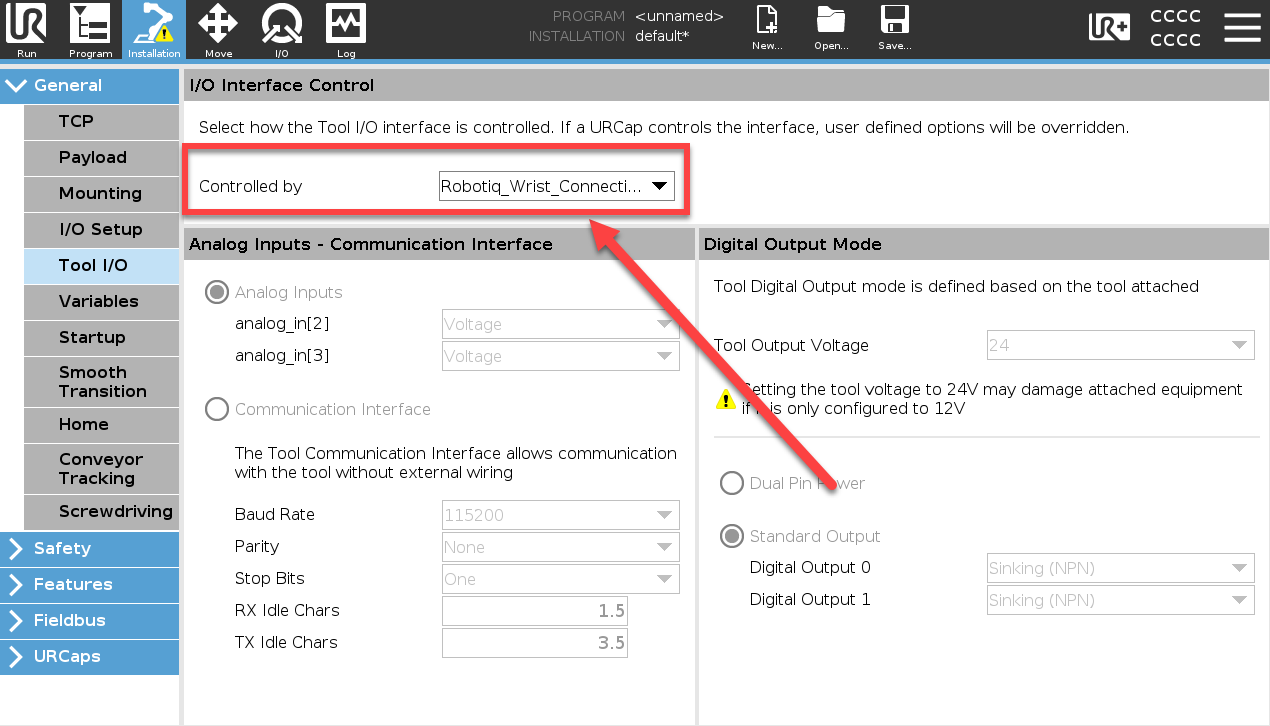1270x726 pixels.
Task: Open the Log tab icon
Action: click(346, 30)
